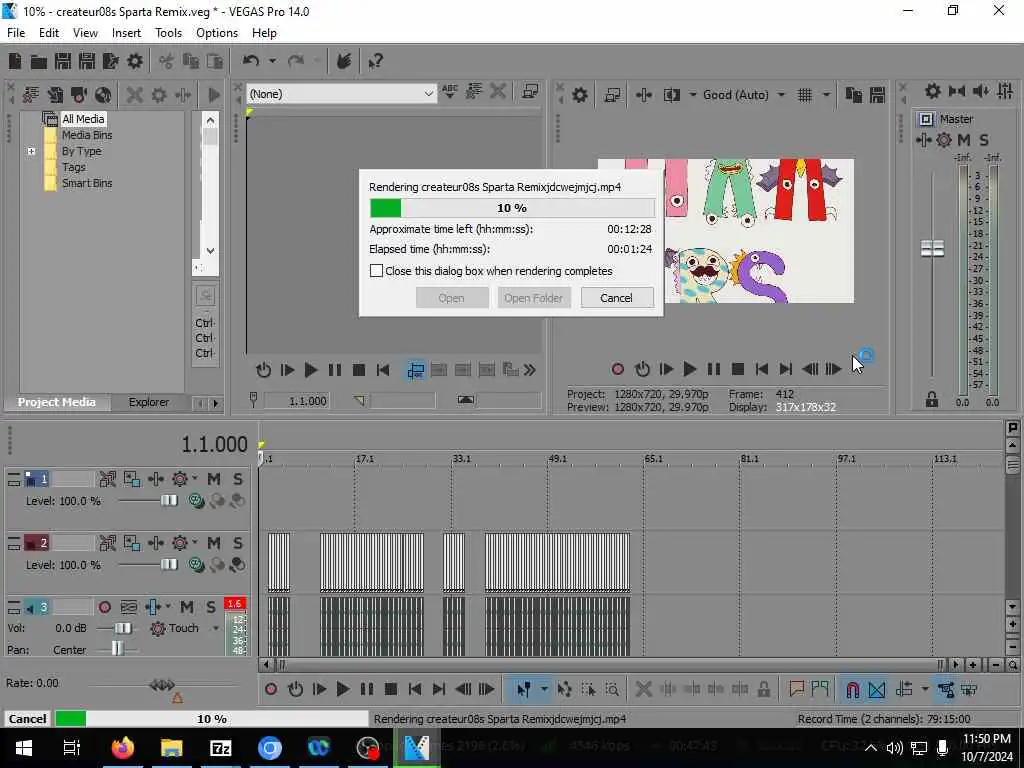Open Touch automation mode dropdown on track 3
This screenshot has width=1024, height=768.
tap(216, 629)
